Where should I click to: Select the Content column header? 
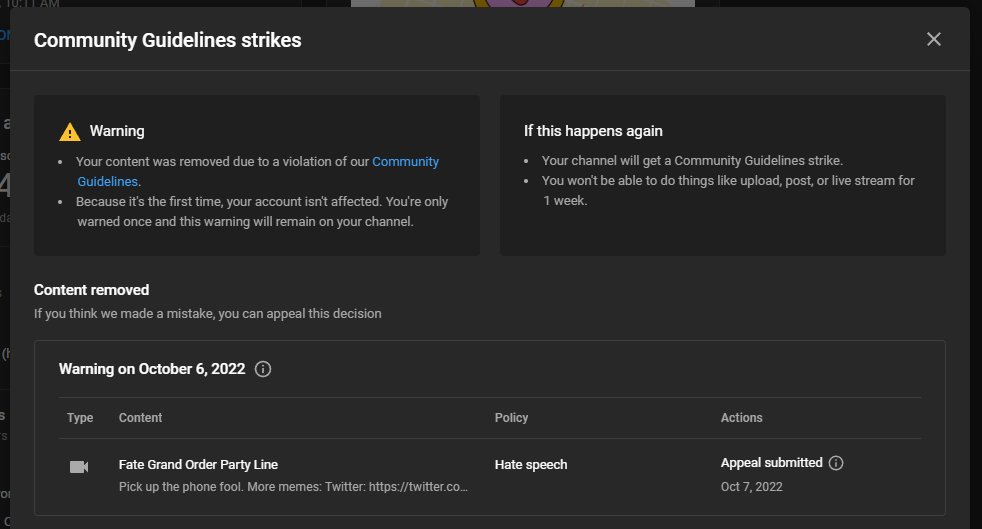[140, 418]
